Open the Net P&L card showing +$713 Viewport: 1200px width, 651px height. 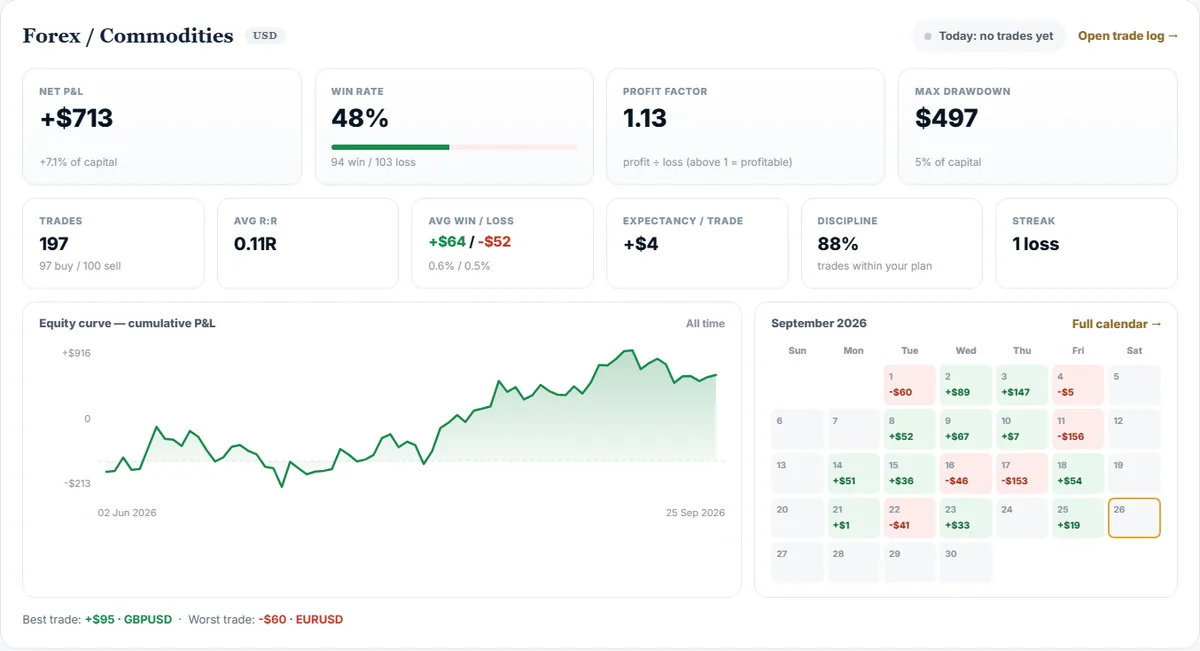click(x=162, y=127)
